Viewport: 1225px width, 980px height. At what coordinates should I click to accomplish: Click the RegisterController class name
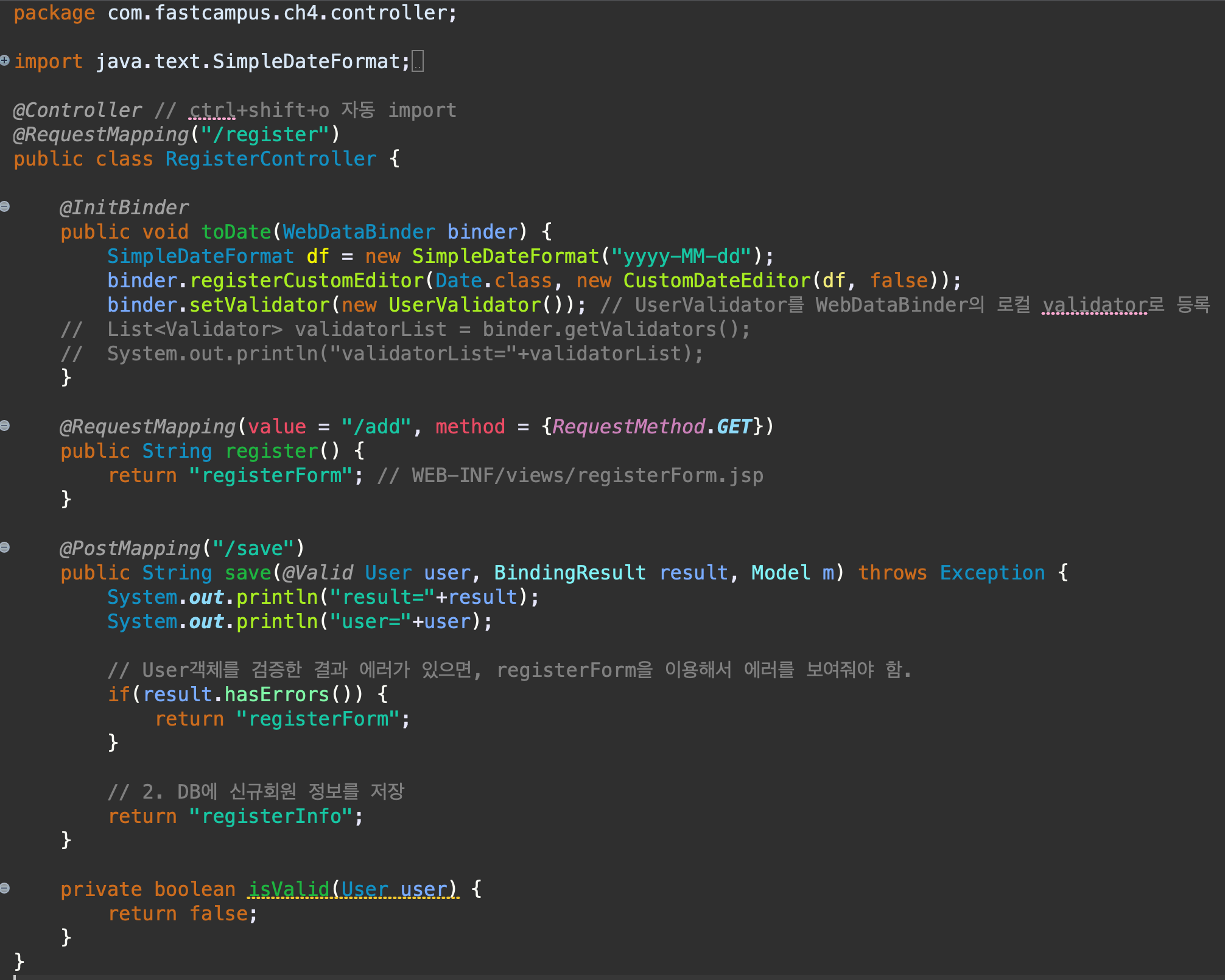[271, 159]
